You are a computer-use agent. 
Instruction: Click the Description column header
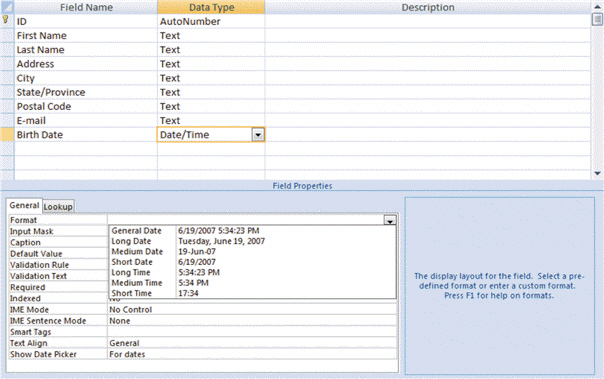[x=428, y=7]
